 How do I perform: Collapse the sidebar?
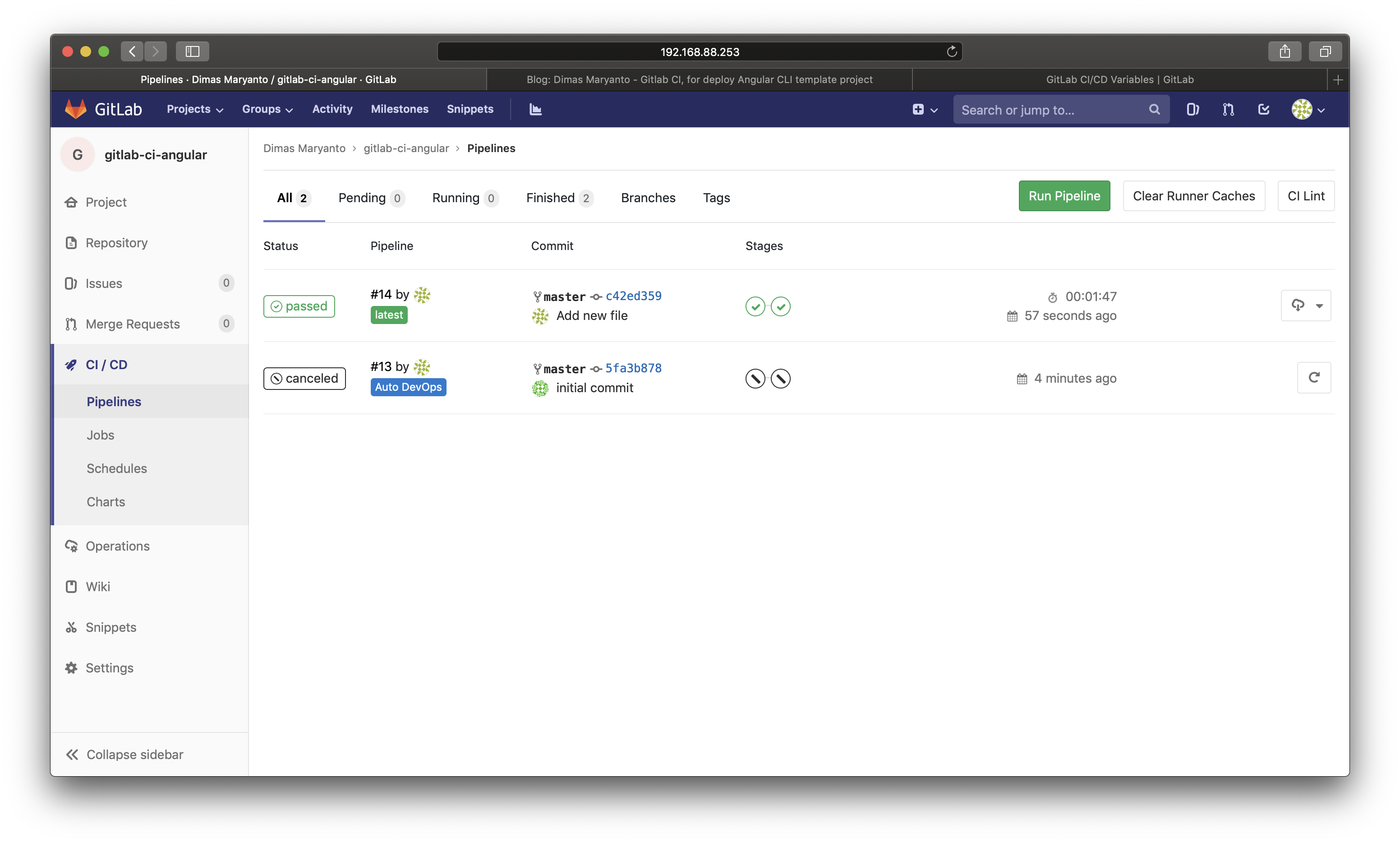[x=124, y=755]
